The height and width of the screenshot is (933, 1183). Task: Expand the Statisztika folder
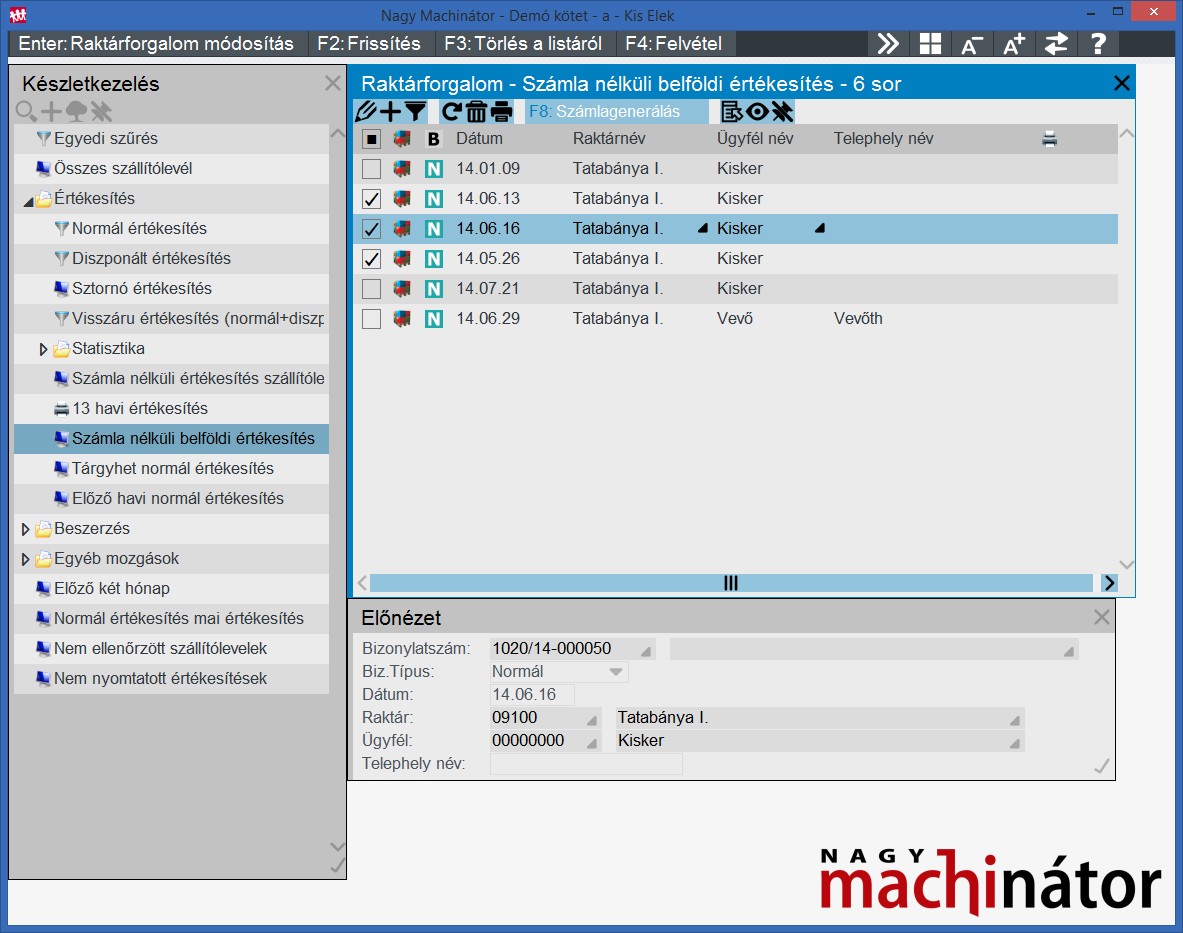44,349
